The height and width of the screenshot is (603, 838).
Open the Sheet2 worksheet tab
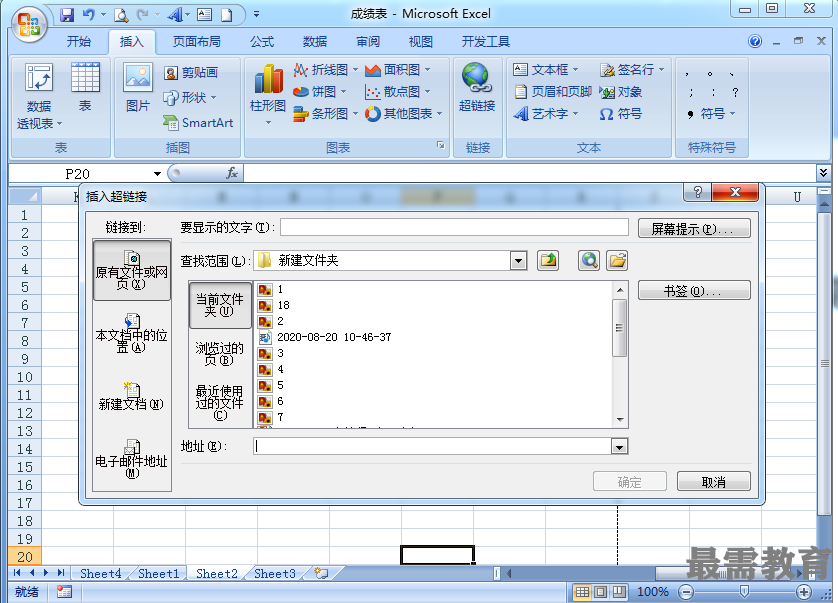tap(216, 574)
